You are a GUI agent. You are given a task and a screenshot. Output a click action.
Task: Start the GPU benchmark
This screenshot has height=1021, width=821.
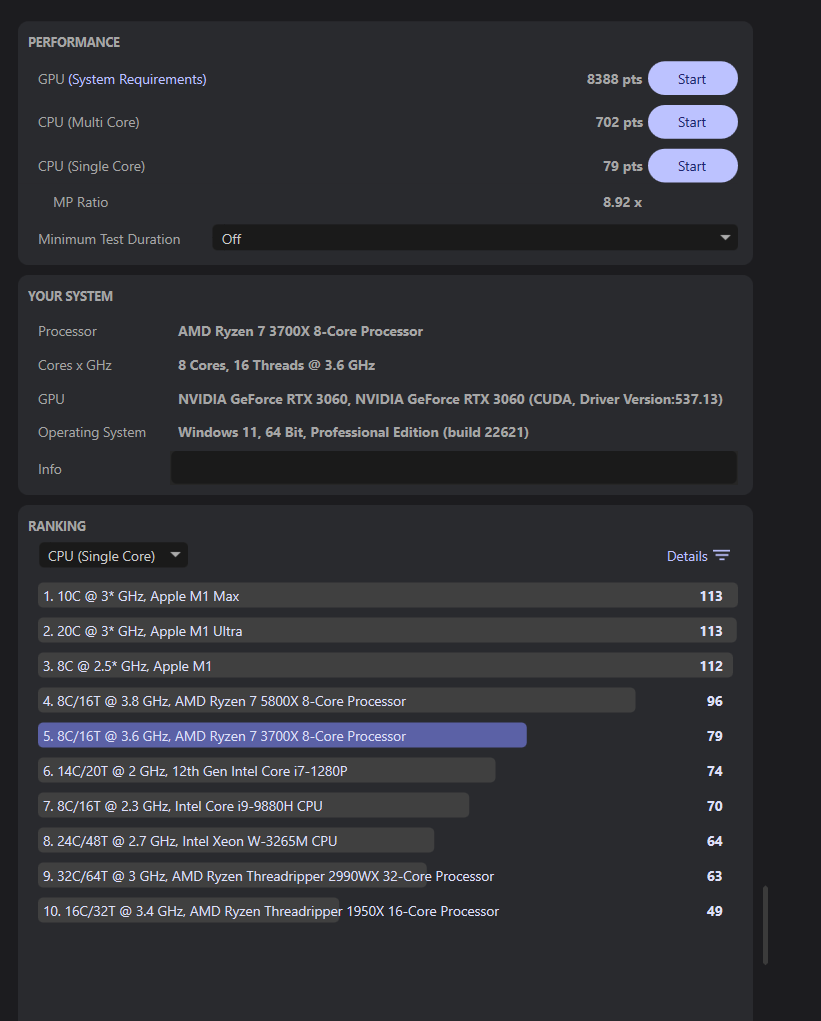692,77
